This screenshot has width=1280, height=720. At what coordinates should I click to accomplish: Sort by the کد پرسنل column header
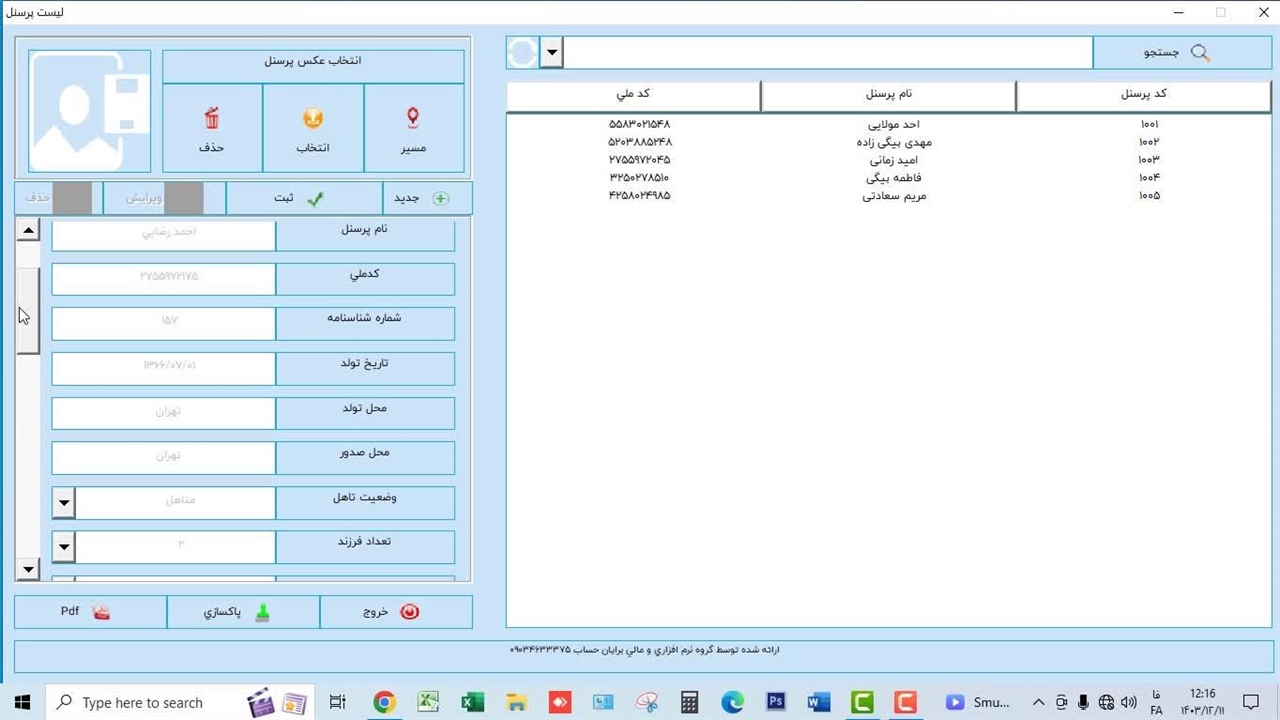(1142, 95)
